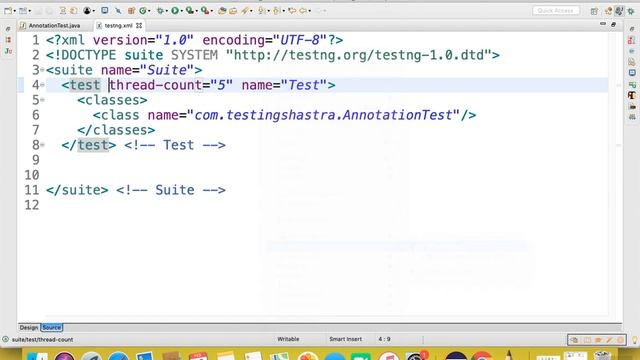Click the Coverage run icon
Screen dimensions: 640x360
(x=189, y=11)
